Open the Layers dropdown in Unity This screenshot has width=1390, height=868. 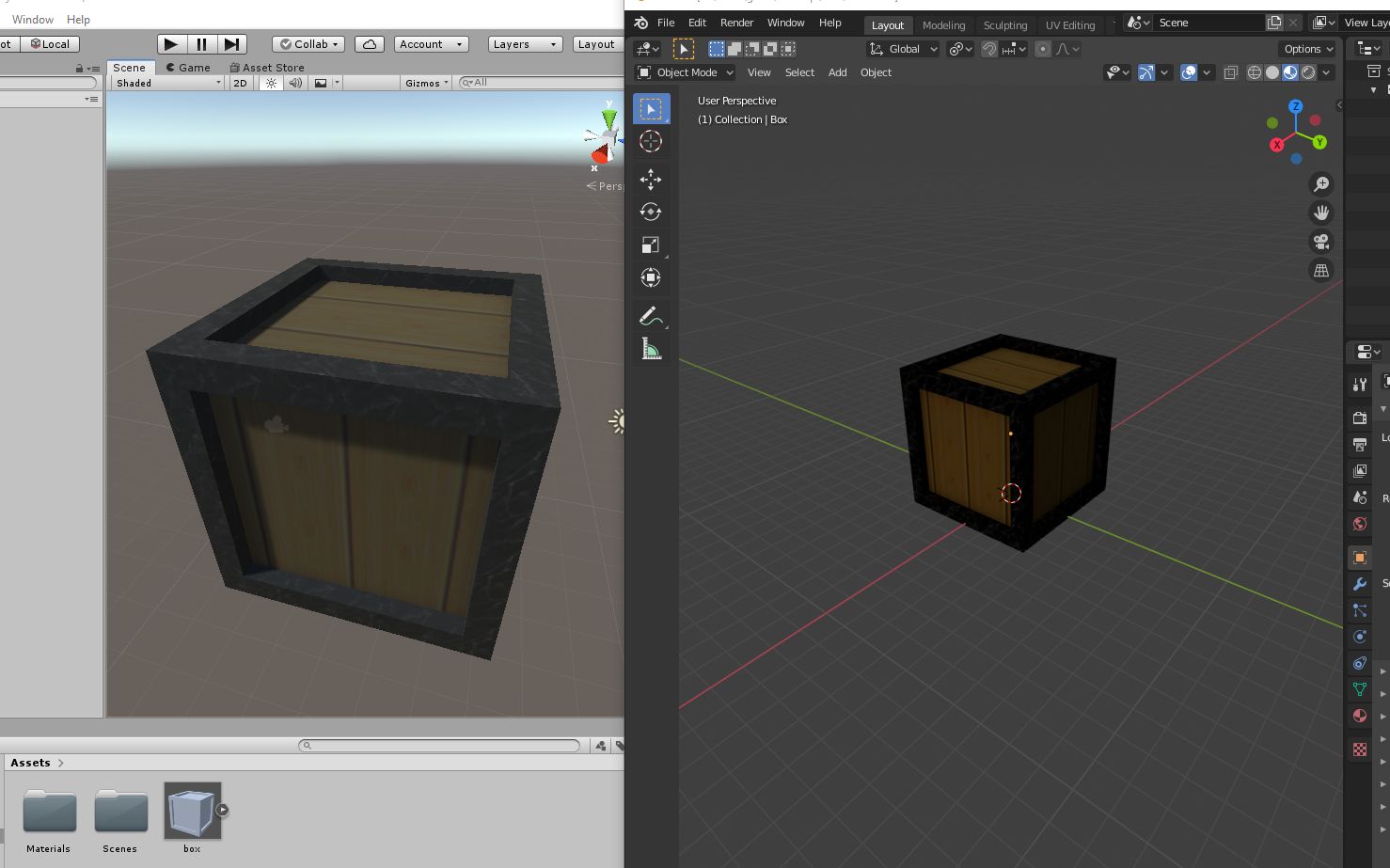523,43
